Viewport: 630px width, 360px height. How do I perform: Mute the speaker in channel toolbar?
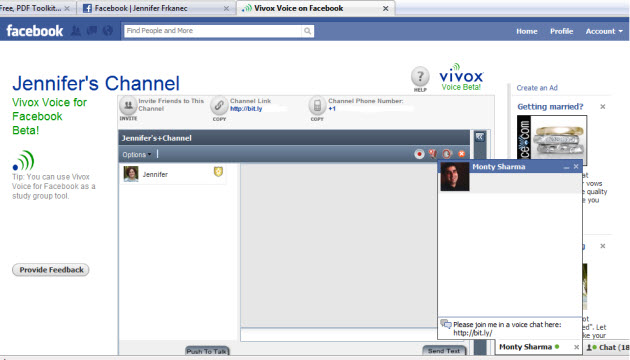(447, 154)
